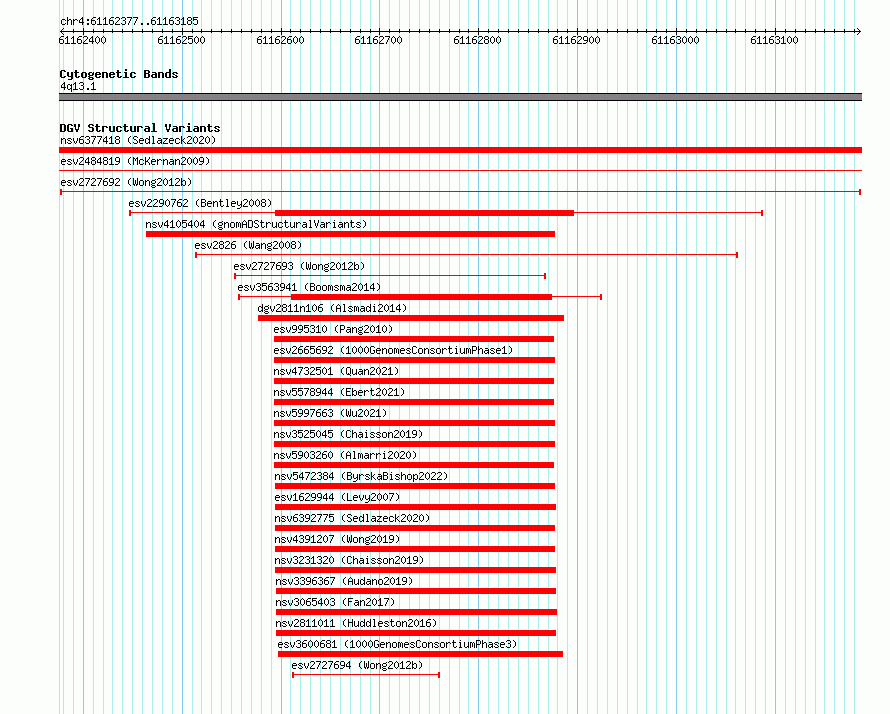The width and height of the screenshot is (890, 714).
Task: Open nsv5997663 (Wu2021) variant label
Action: (330, 413)
